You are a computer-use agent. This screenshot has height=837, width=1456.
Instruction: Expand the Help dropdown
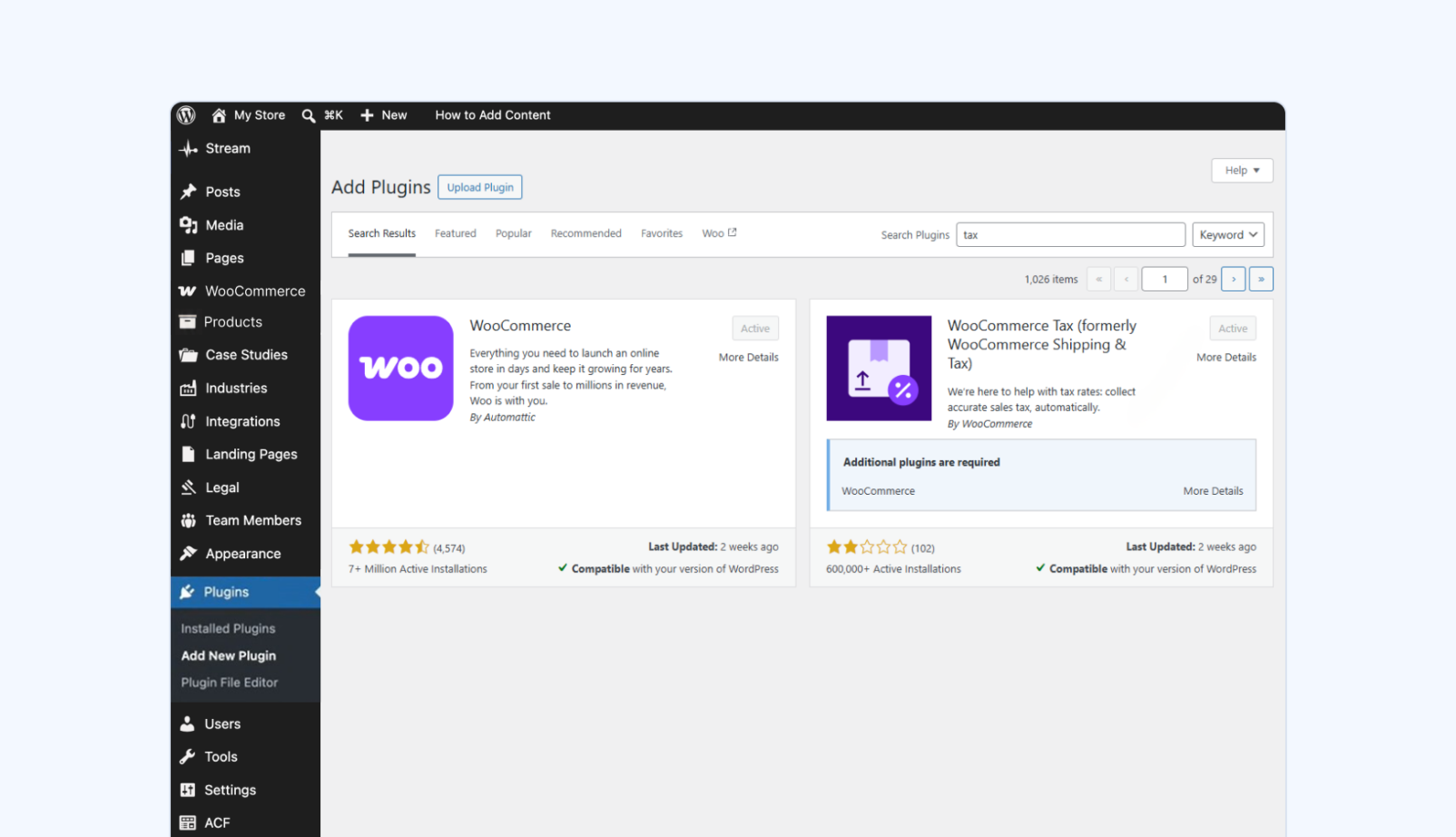point(1242,171)
